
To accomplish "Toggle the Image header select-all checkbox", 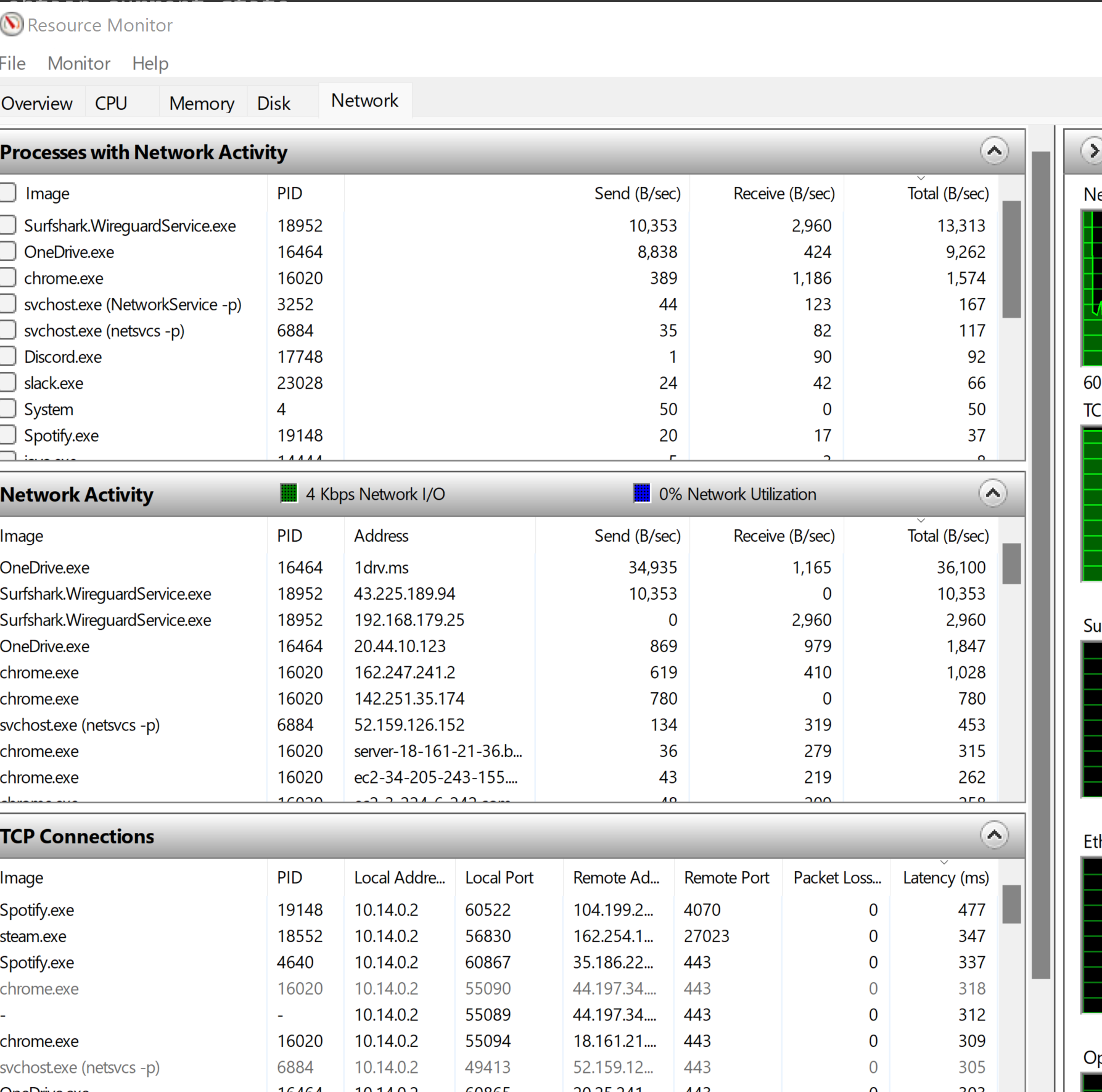I will coord(8,192).
